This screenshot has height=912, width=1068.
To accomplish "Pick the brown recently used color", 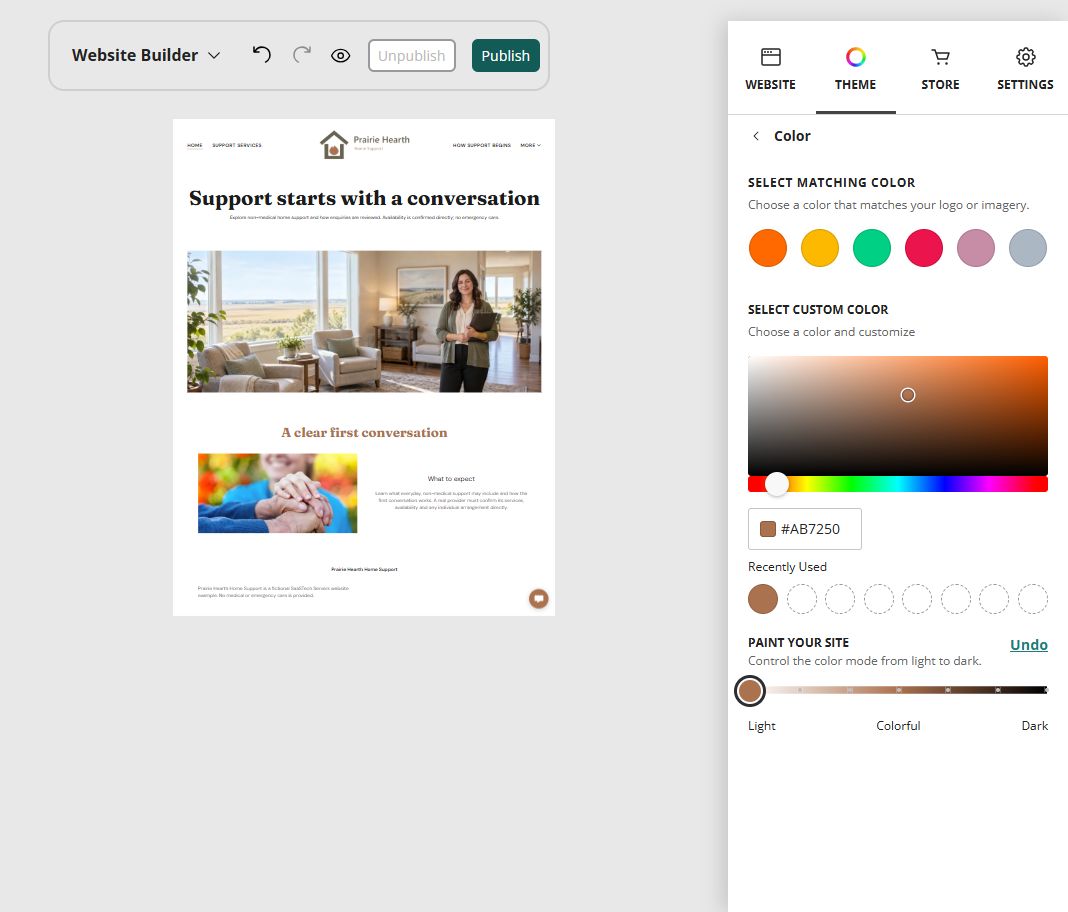I will pyautogui.click(x=763, y=599).
